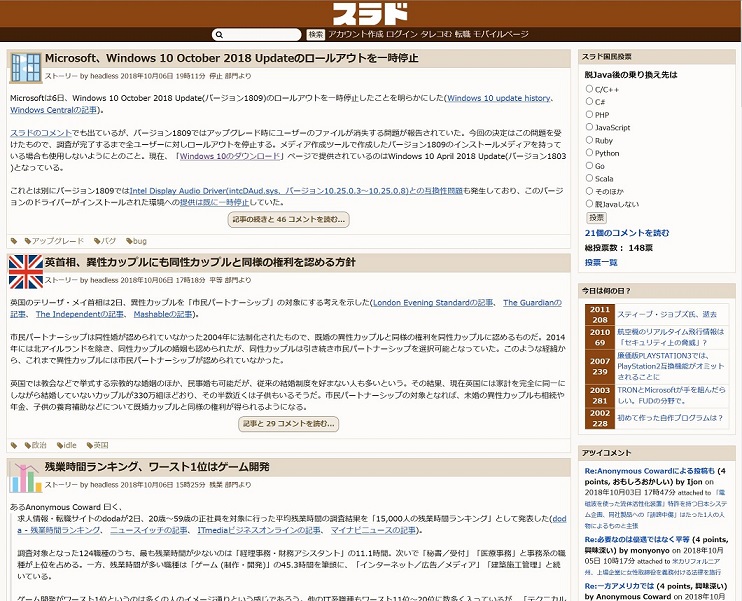Click the 英国 tag

(x=101, y=445)
